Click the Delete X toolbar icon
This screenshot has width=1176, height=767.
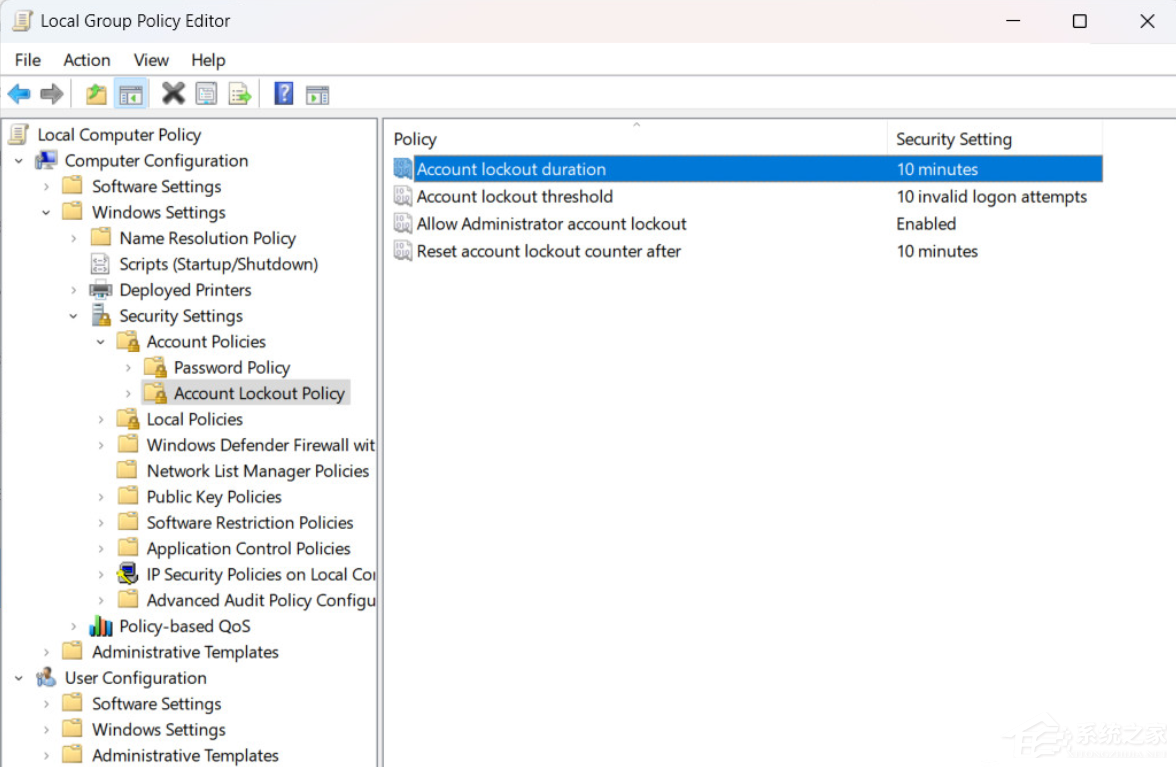pos(173,94)
